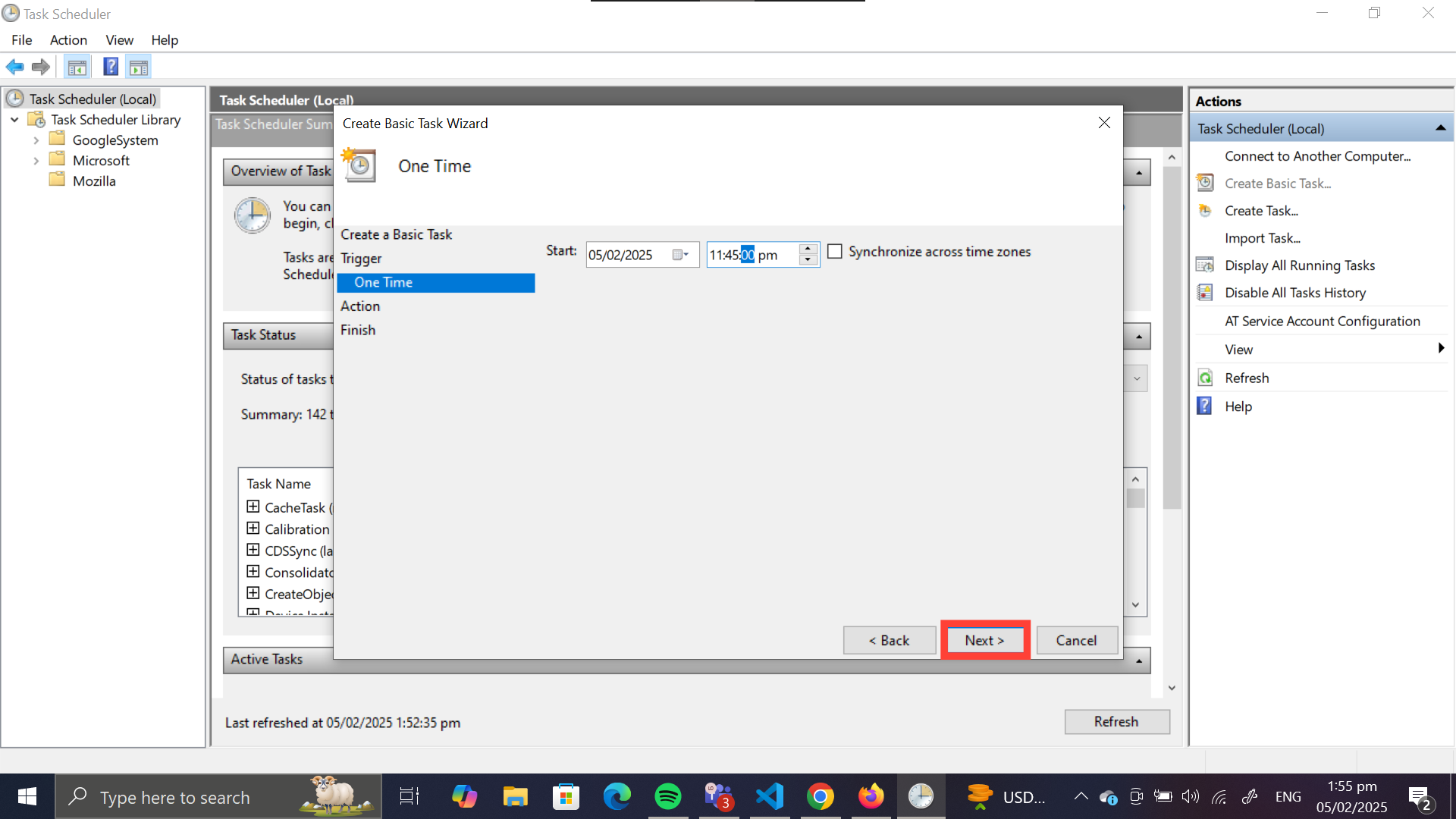
Task: Open the start date calendar dropdown
Action: click(680, 255)
